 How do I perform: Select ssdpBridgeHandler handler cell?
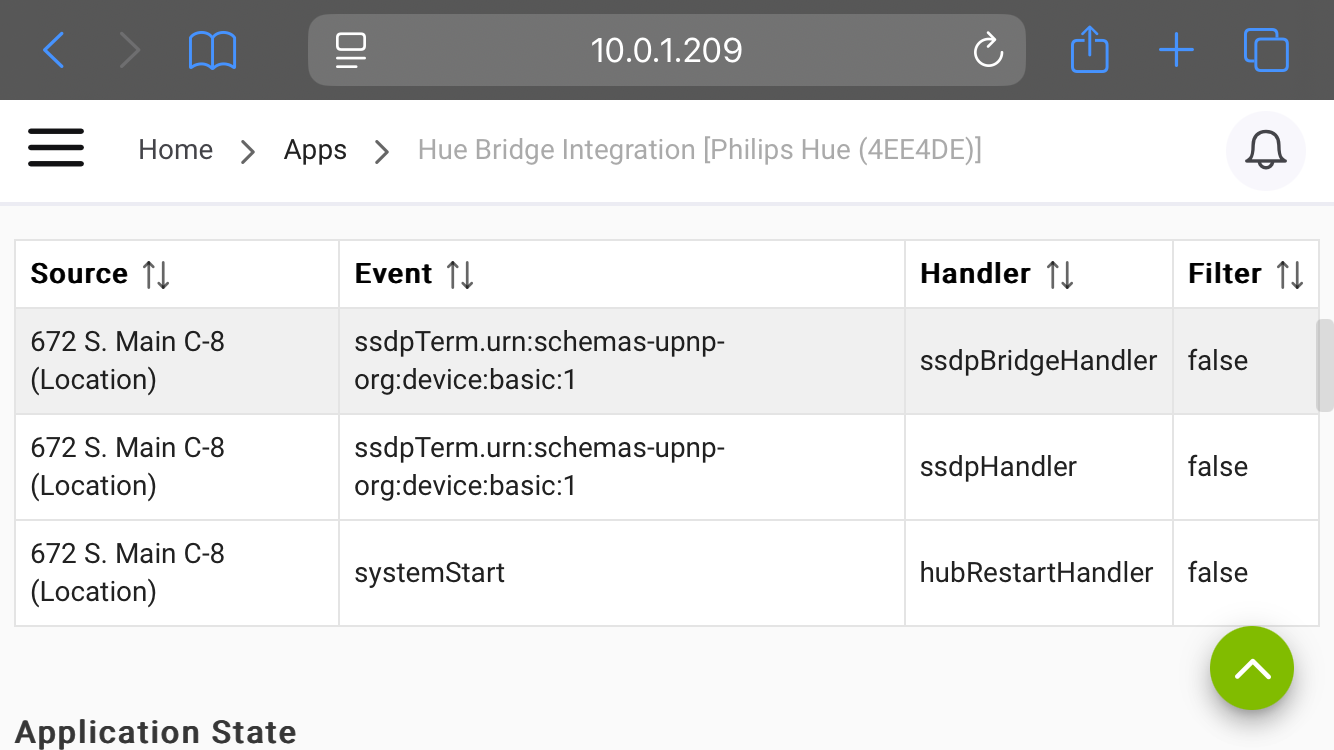[1039, 361]
